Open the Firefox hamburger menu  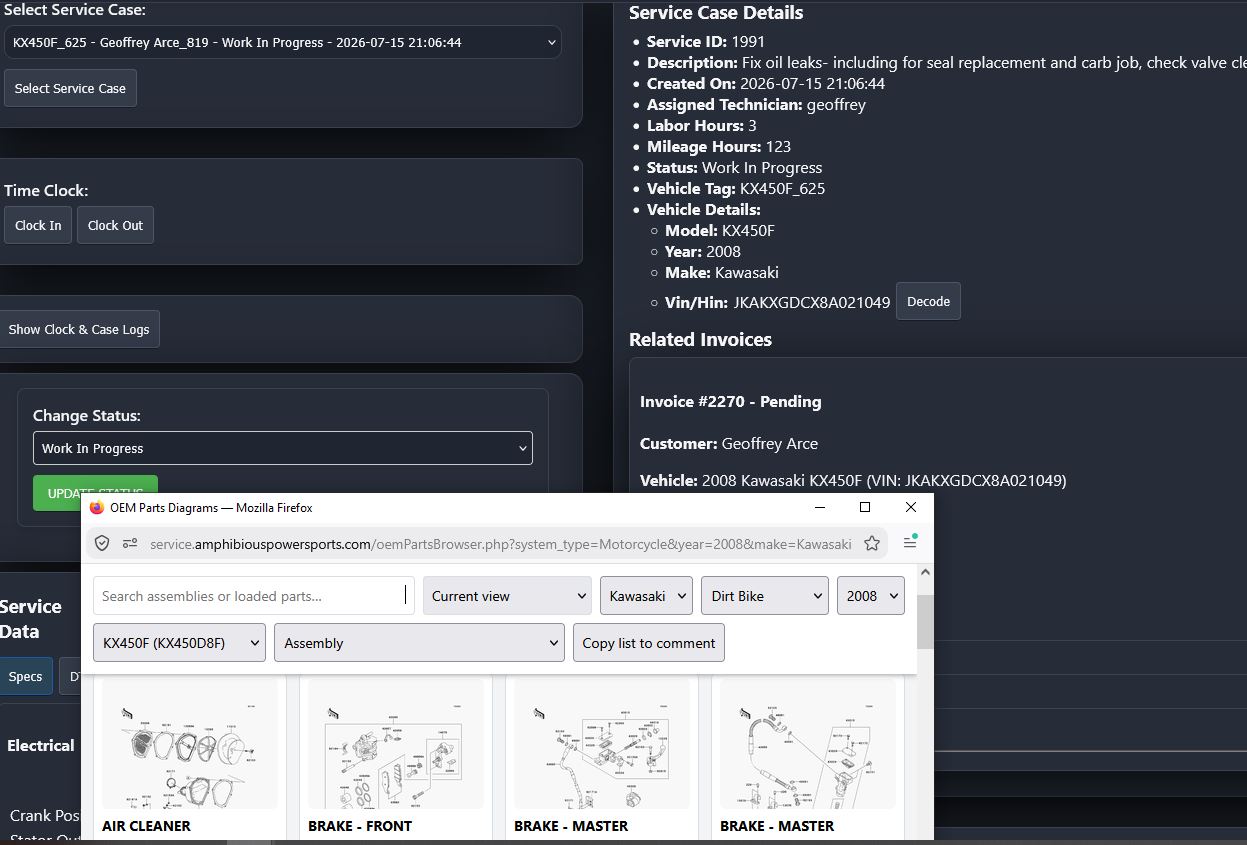coord(910,542)
